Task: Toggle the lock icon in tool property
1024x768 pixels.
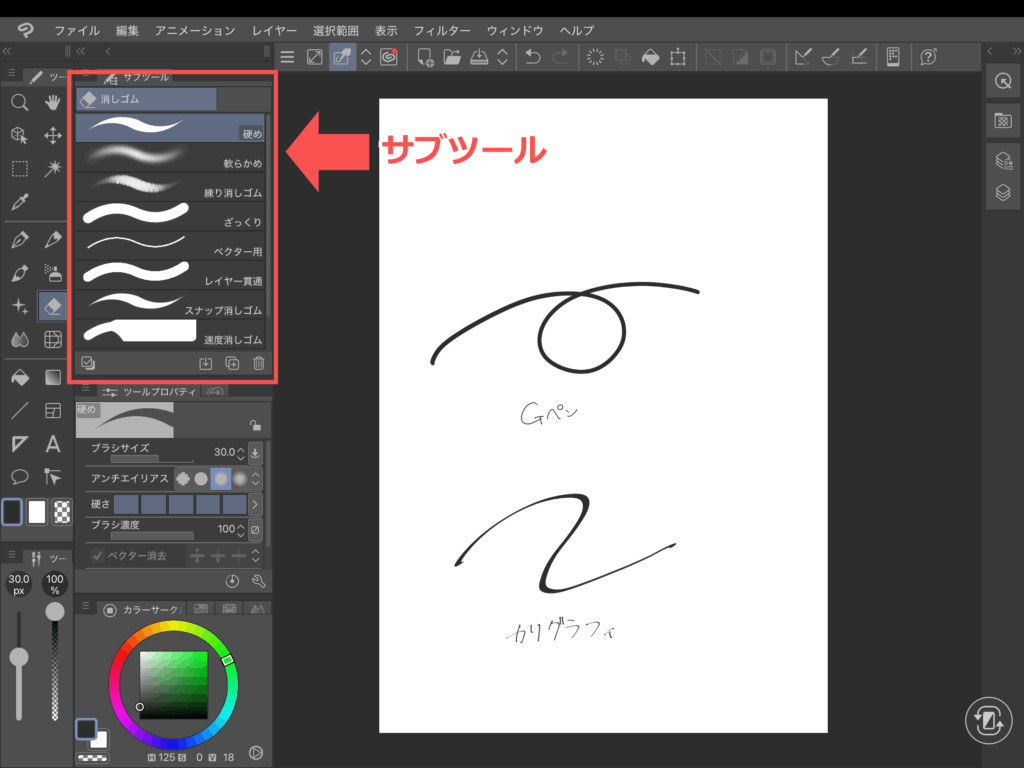Action: tap(256, 424)
